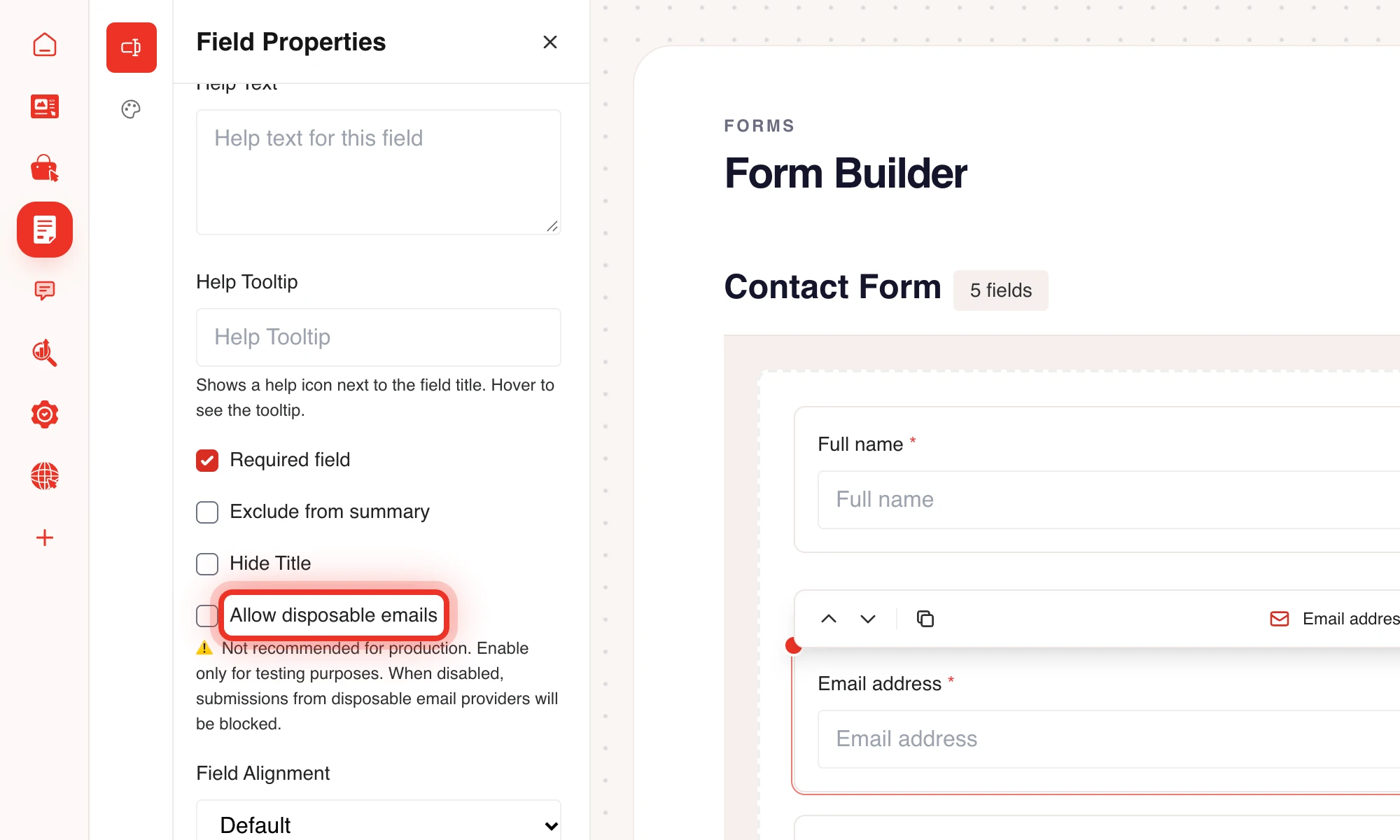Click the Help Tooltip input field
Viewport: 1400px width, 840px height.
(x=379, y=337)
